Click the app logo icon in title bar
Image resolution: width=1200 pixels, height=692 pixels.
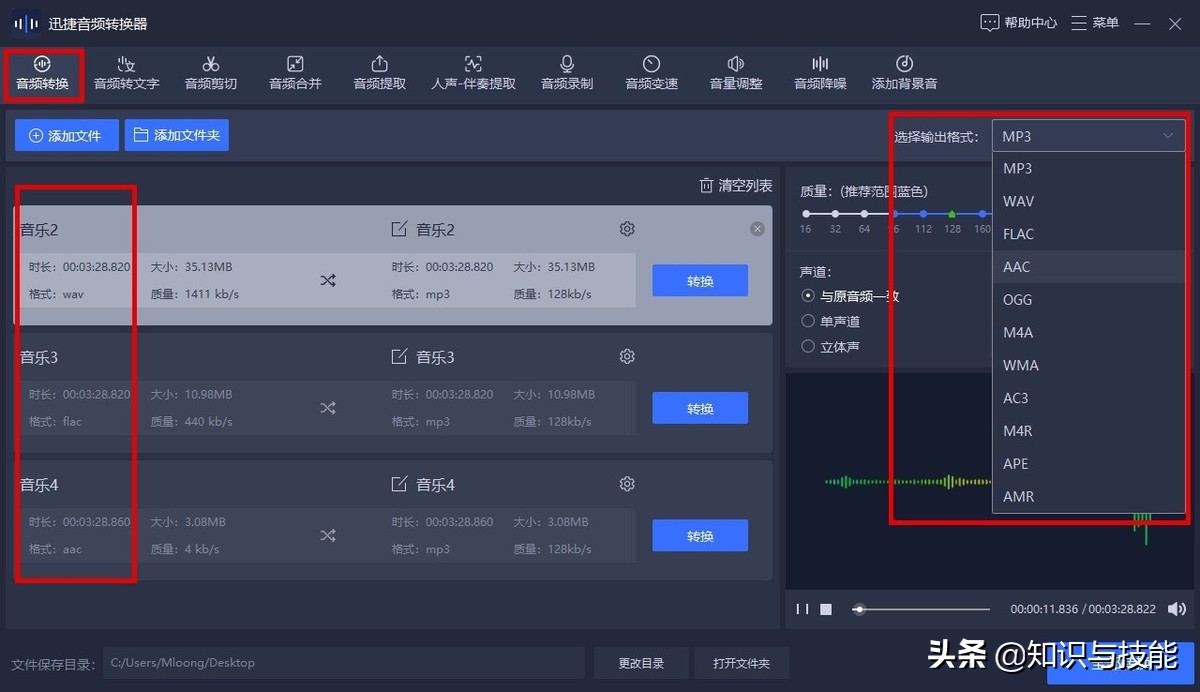[26, 23]
